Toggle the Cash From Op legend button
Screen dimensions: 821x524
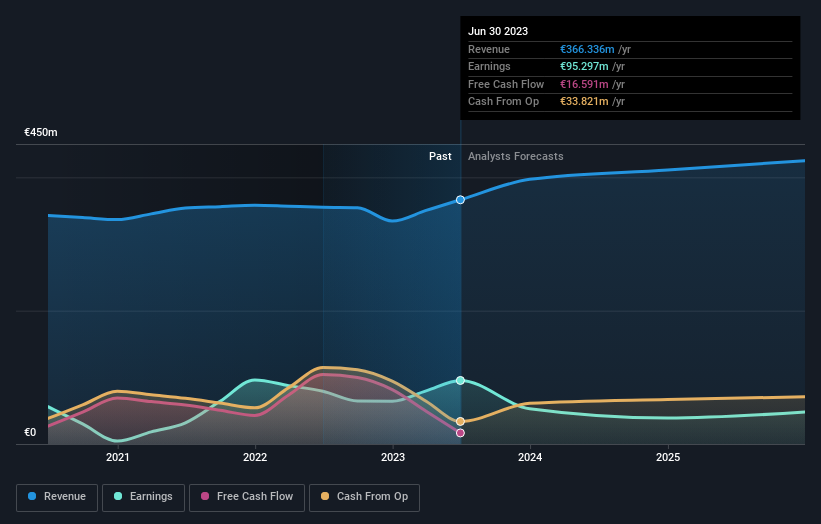(364, 497)
